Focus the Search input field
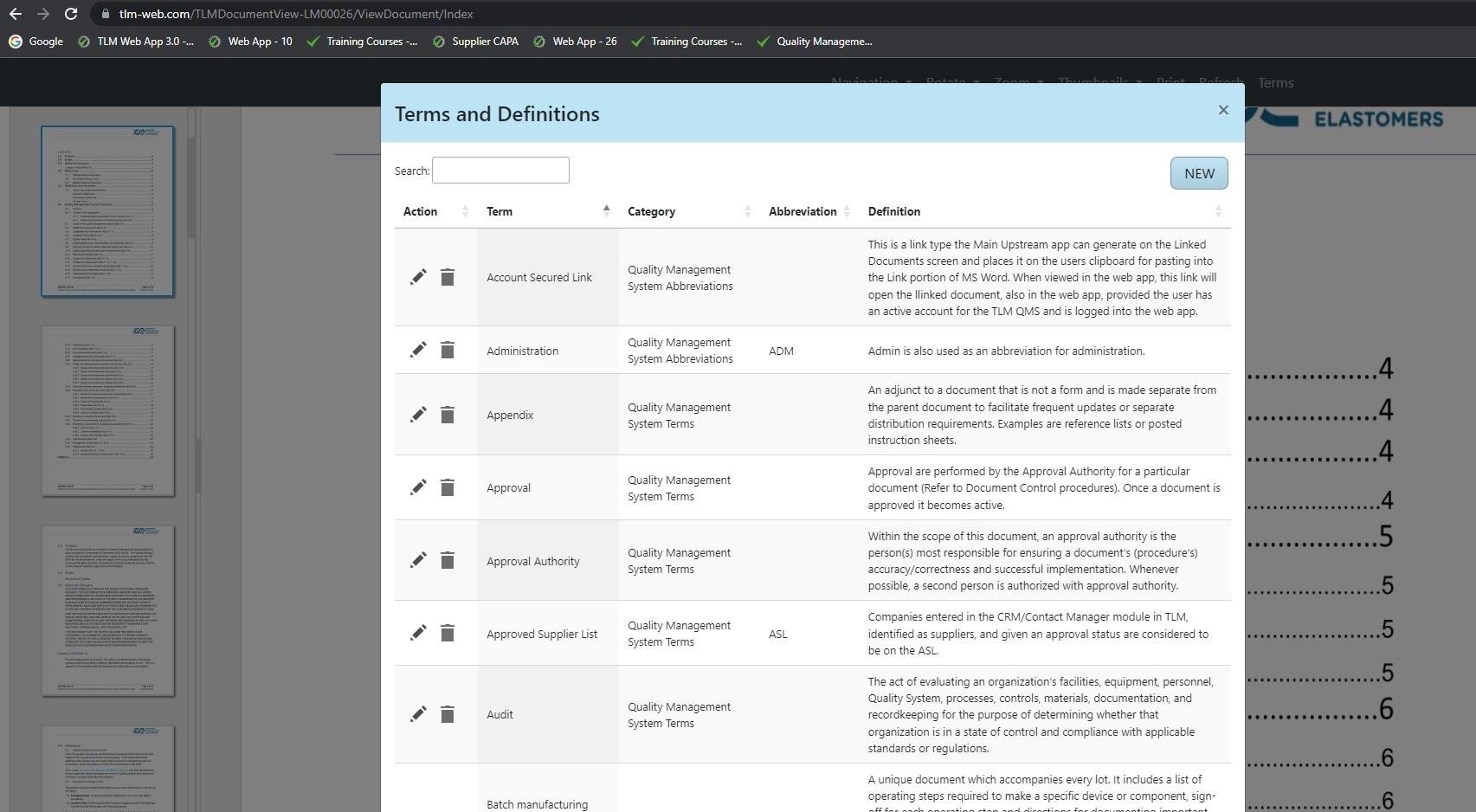1476x812 pixels. pos(500,171)
